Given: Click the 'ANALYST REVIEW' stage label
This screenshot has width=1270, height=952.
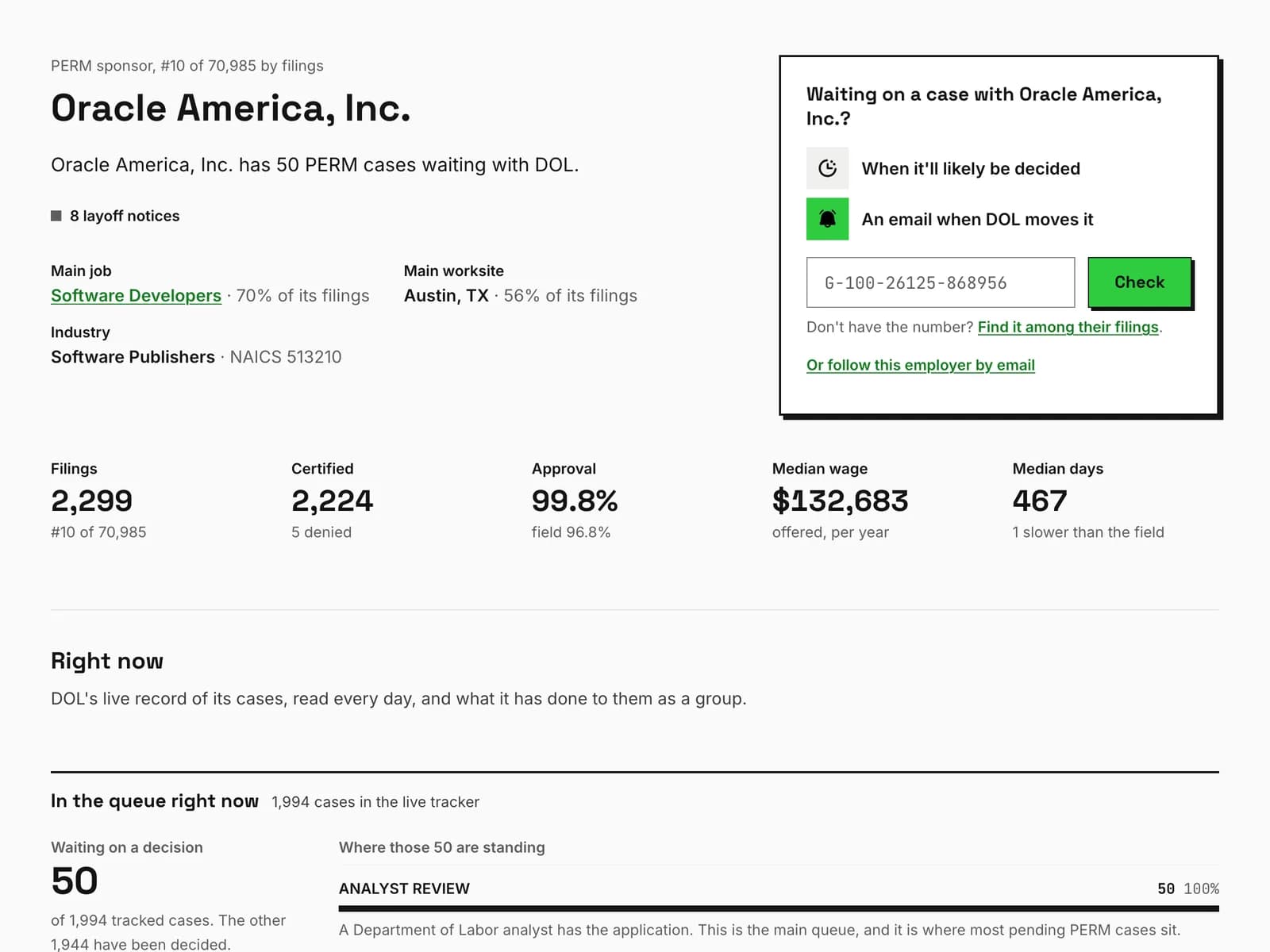Looking at the screenshot, I should (x=404, y=889).
